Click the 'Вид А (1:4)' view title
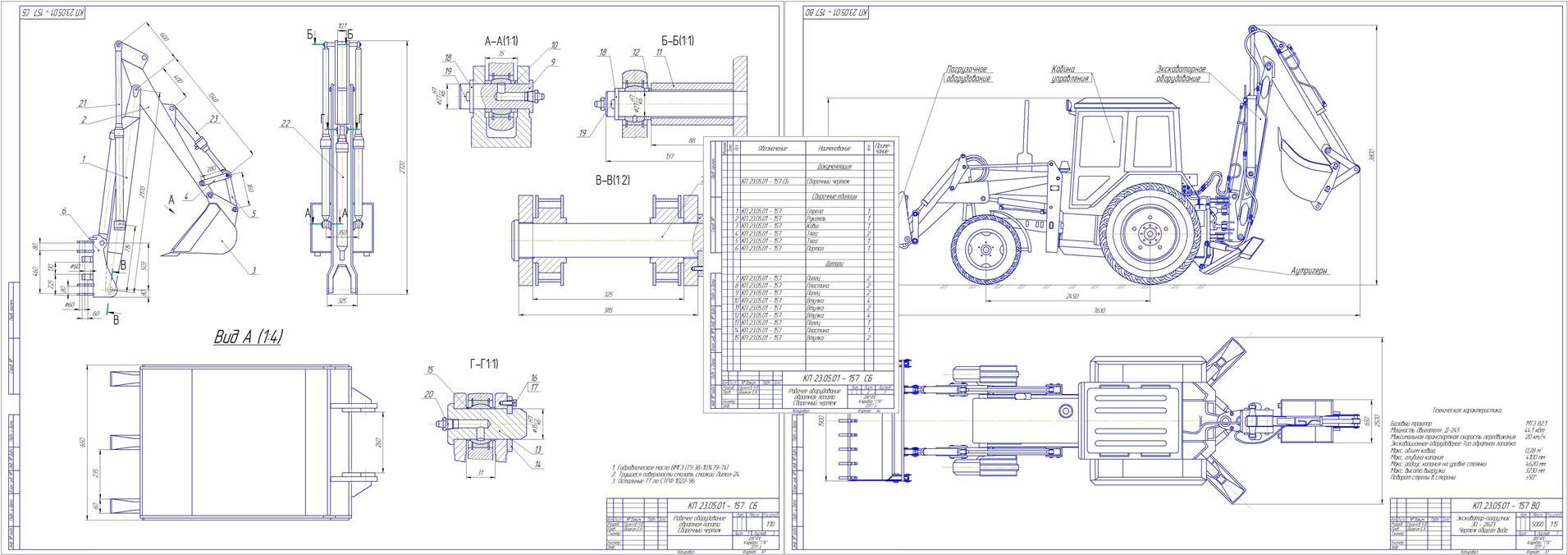Screen dimensions: 1568x555 coord(248,337)
